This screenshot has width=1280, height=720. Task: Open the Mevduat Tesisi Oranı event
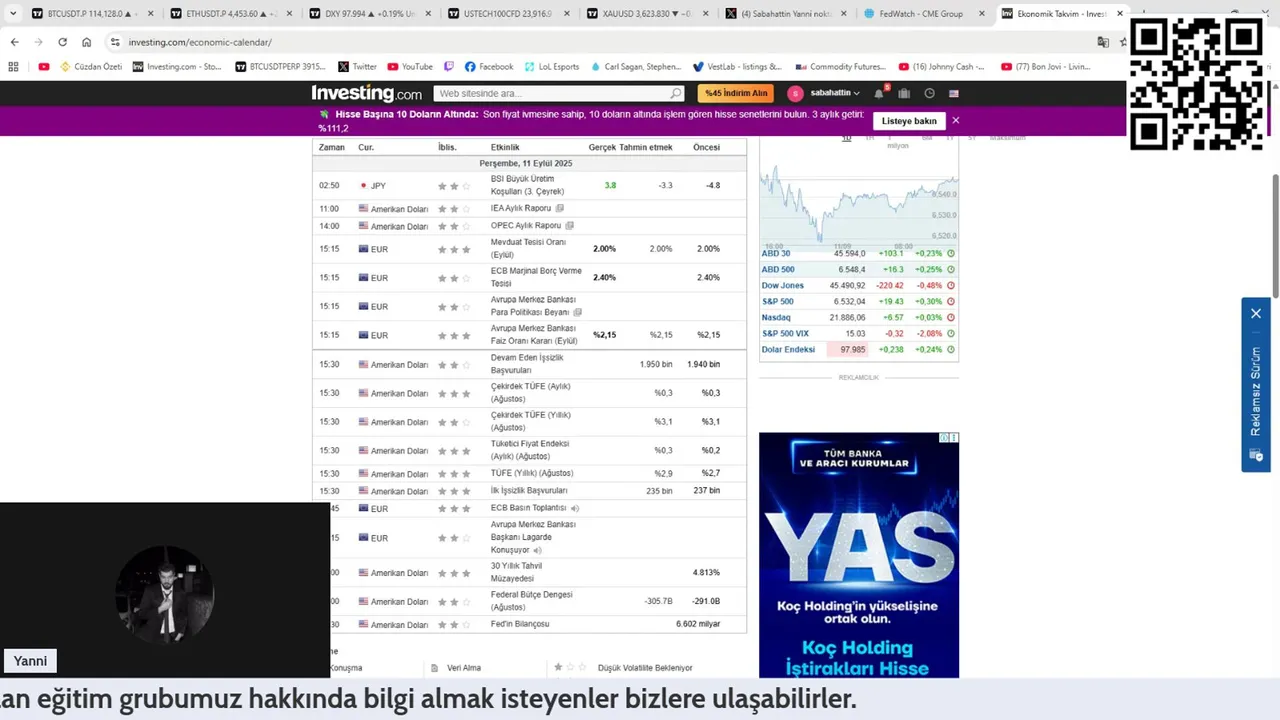(528, 248)
